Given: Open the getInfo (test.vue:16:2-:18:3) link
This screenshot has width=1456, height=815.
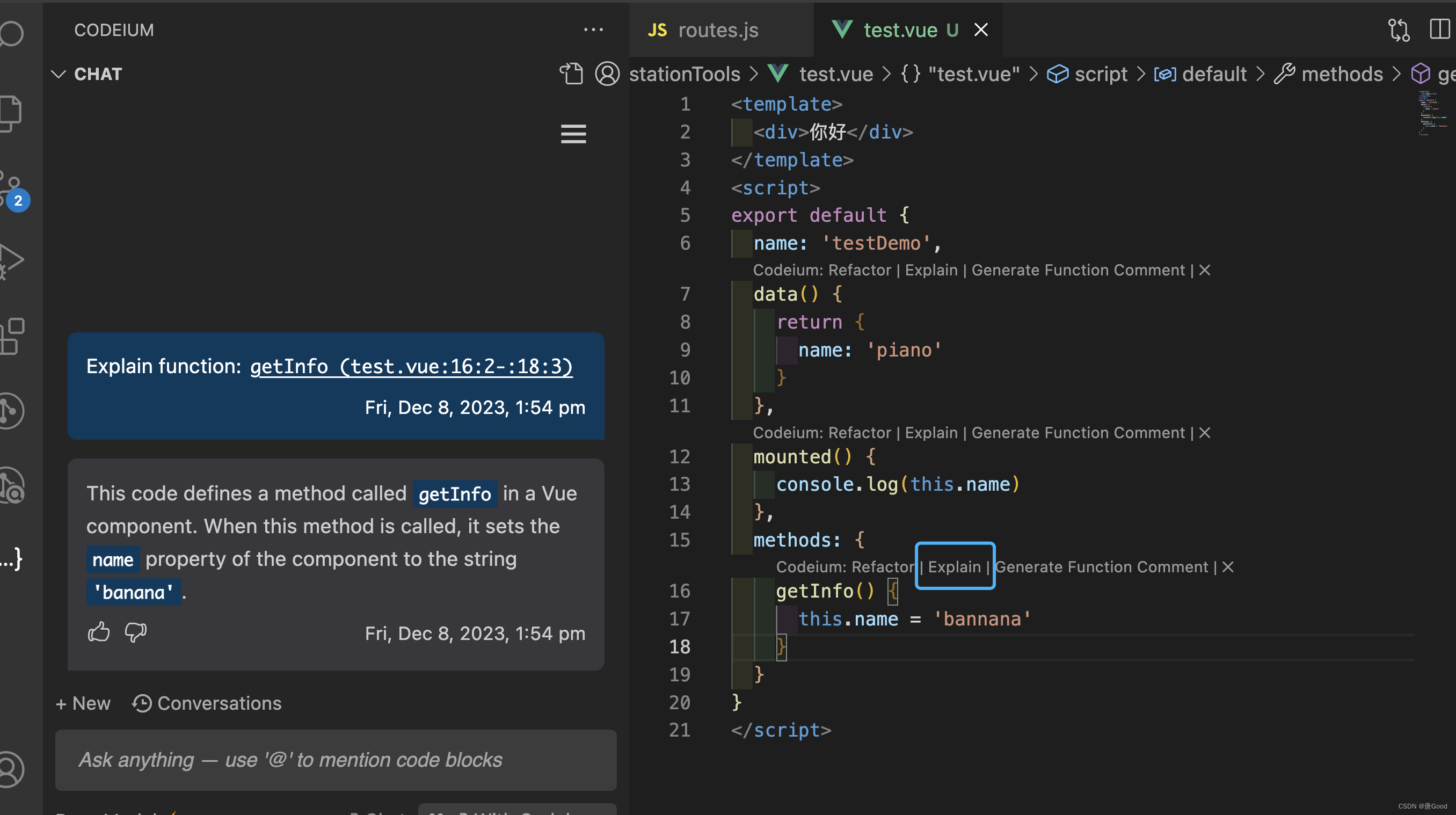Looking at the screenshot, I should (x=411, y=366).
